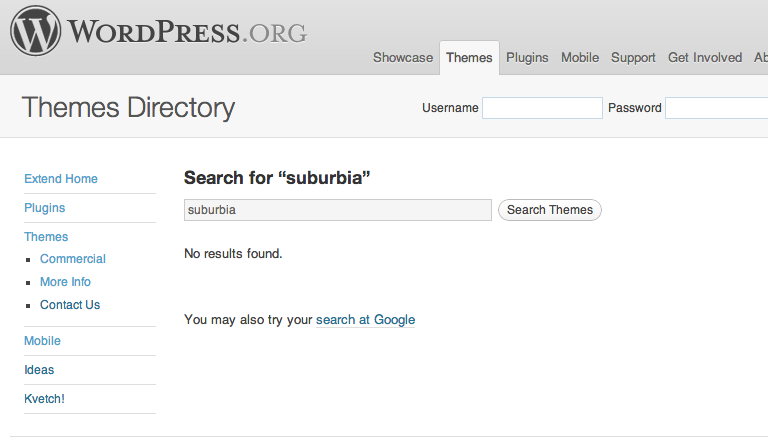This screenshot has height=440, width=768.
Task: Click the WordPress circular logo icon
Action: (36, 30)
